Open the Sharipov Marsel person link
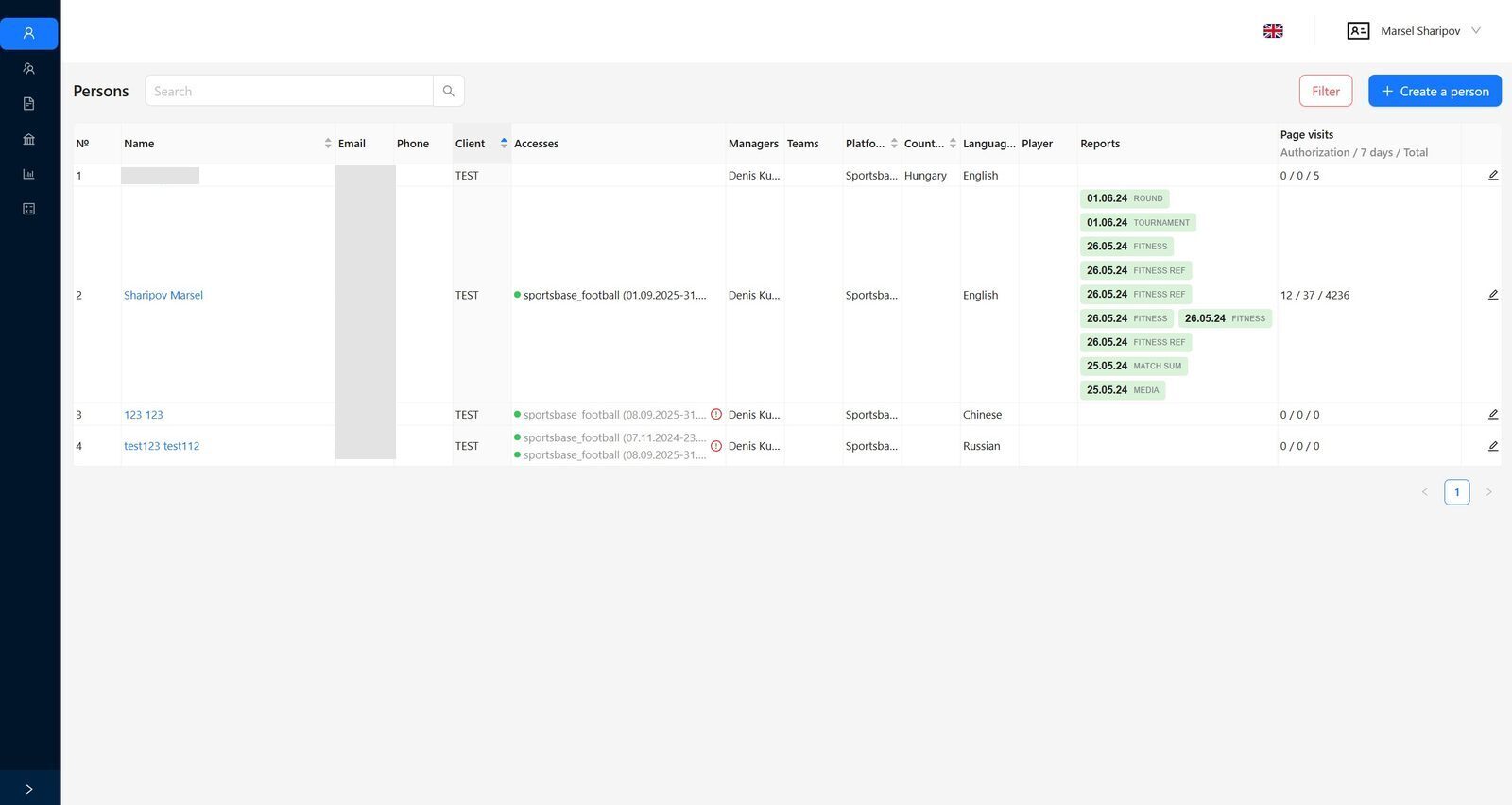Image resolution: width=1512 pixels, height=805 pixels. [163, 295]
